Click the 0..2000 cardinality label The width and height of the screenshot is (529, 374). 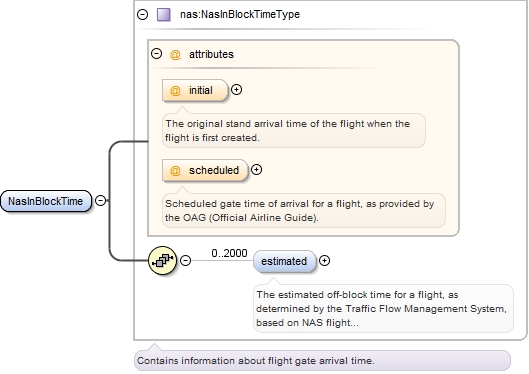[229, 253]
